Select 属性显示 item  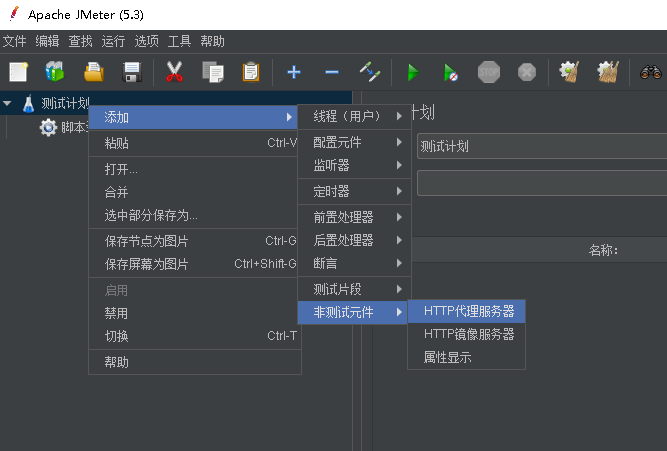pos(466,357)
